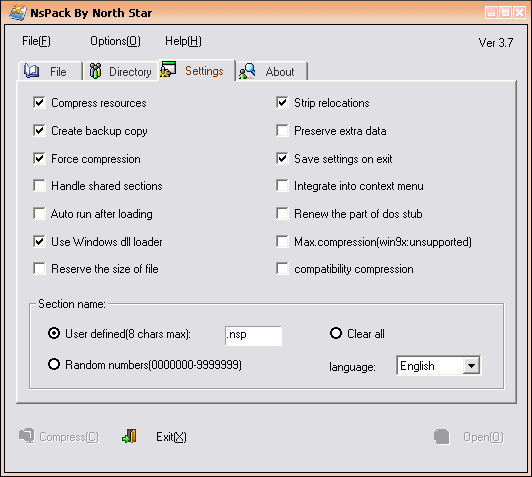Click the open book icon on File tab
532x477 pixels.
[32, 71]
